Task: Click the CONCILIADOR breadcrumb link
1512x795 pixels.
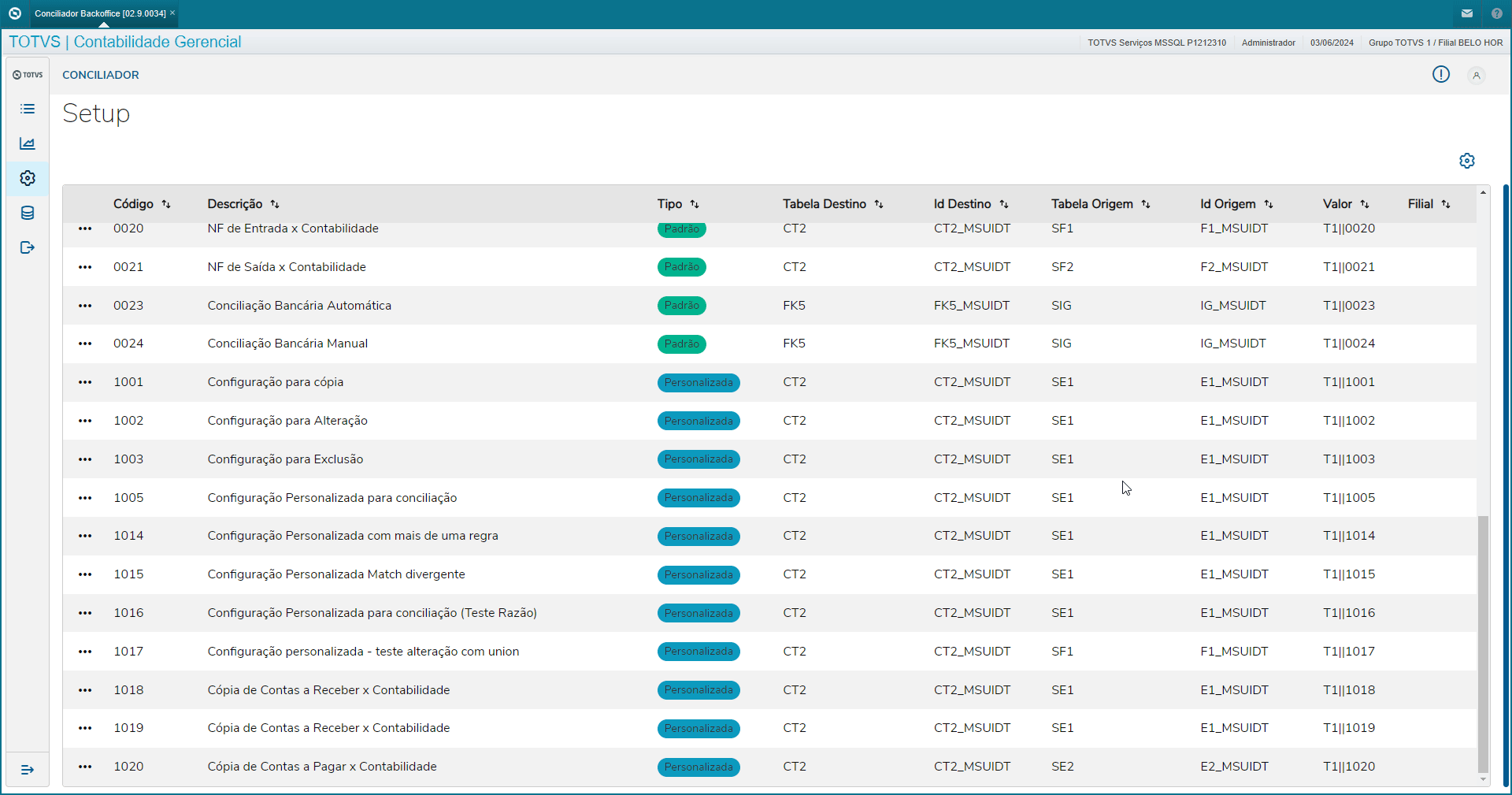Action: (101, 75)
